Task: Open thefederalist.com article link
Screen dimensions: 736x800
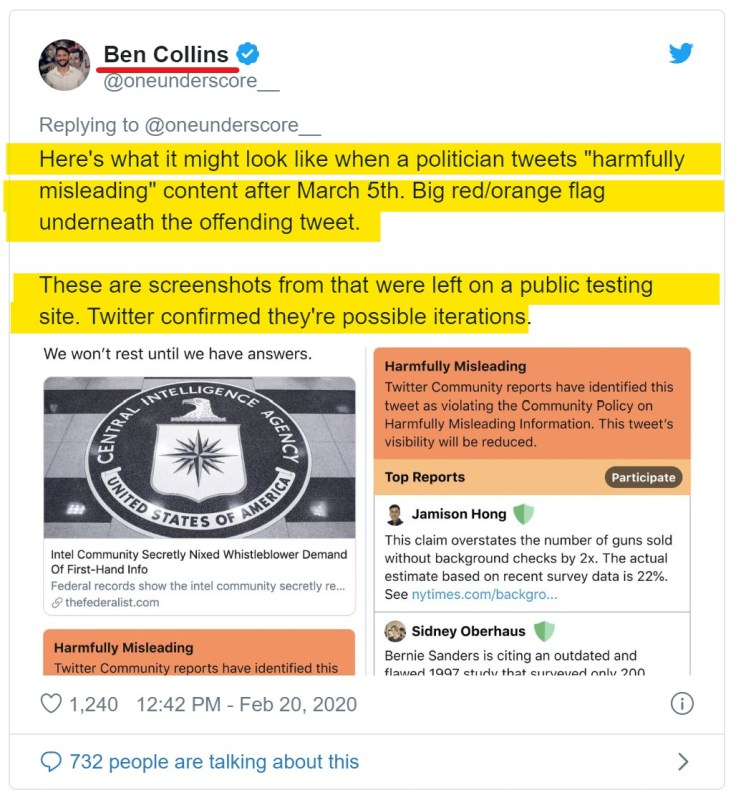Action: pyautogui.click(x=112, y=603)
